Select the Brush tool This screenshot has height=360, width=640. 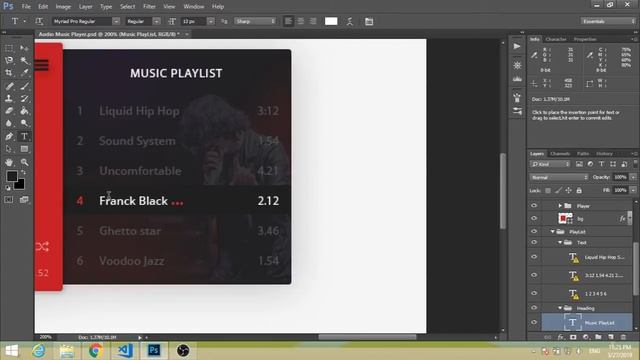coord(24,86)
